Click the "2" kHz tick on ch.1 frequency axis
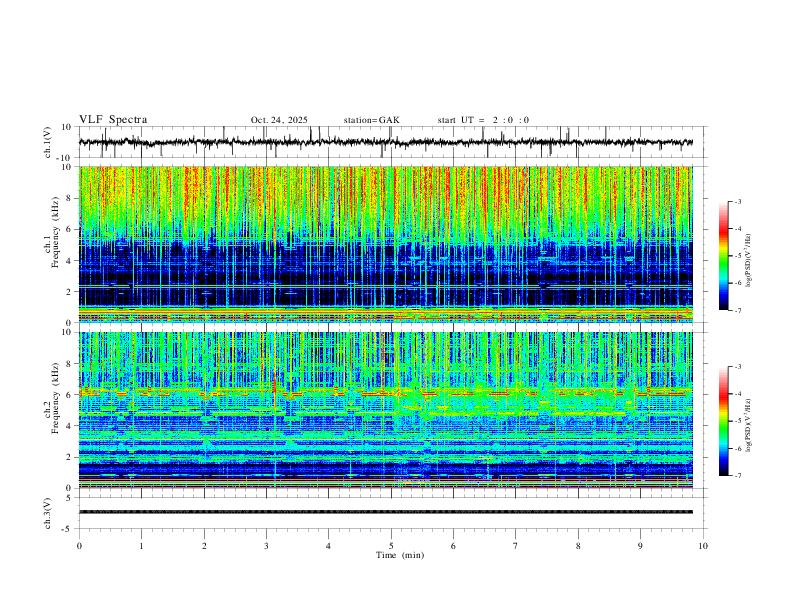The height and width of the screenshot is (612, 792). click(x=70, y=291)
